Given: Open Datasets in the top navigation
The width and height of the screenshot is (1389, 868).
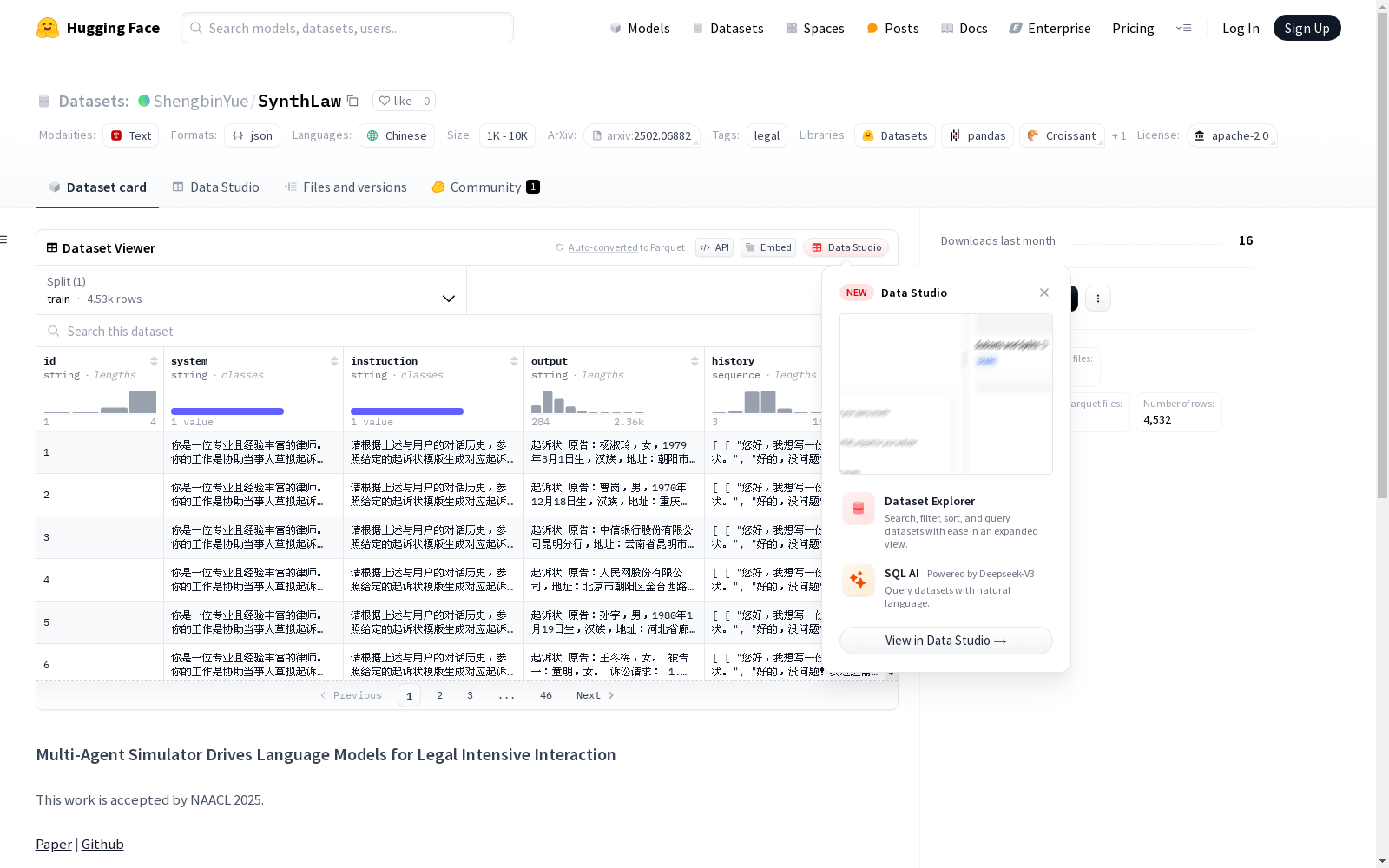Looking at the screenshot, I should [x=727, y=28].
